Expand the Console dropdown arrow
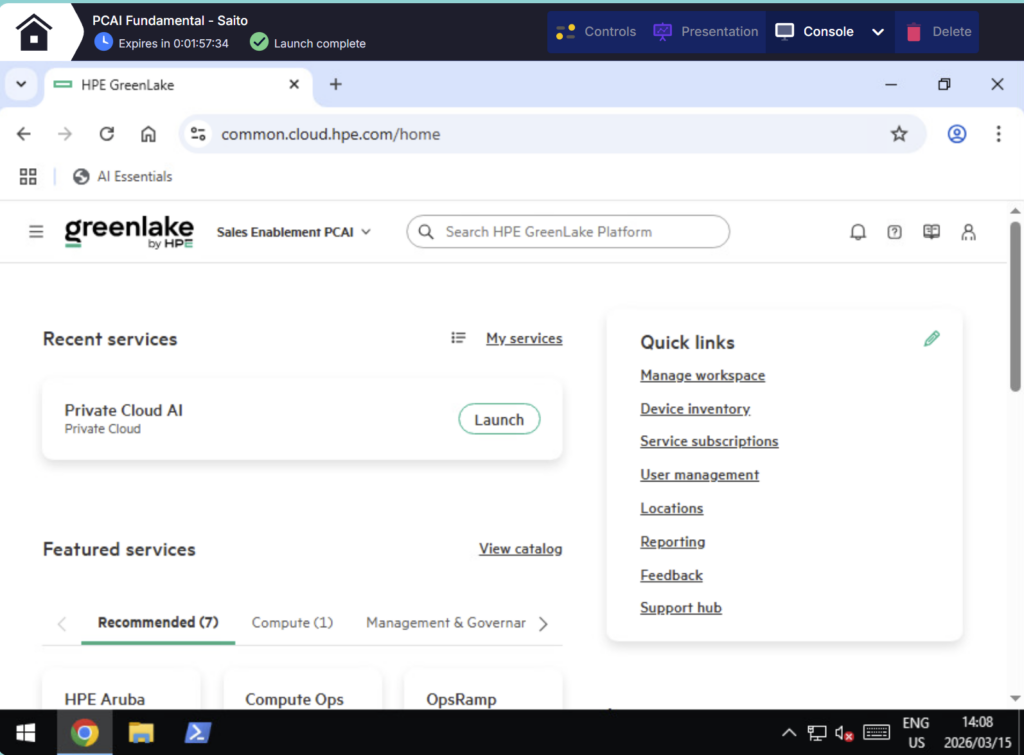Image resolution: width=1024 pixels, height=755 pixels. coord(878,32)
